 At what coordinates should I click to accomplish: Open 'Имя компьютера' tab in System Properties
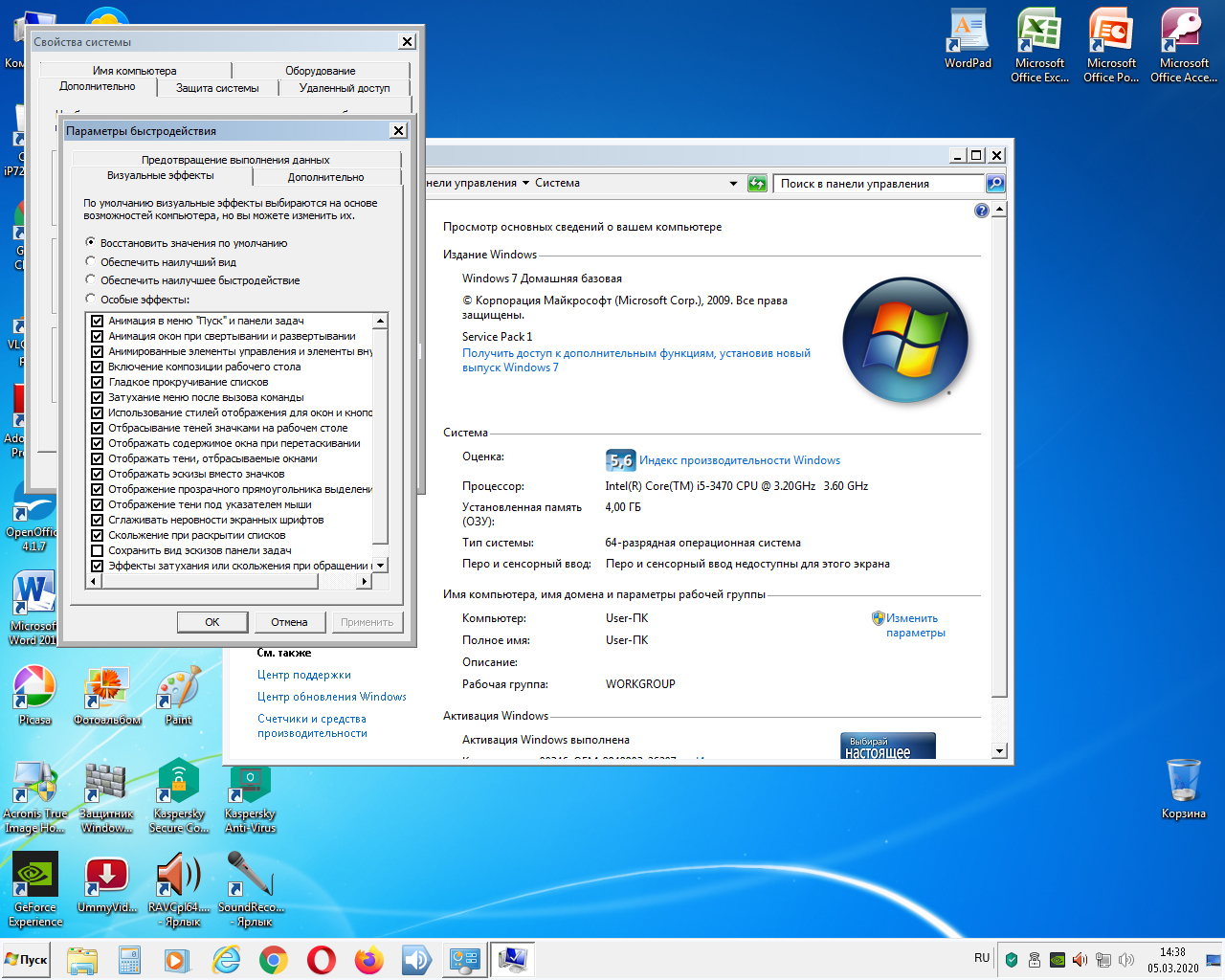point(134,71)
